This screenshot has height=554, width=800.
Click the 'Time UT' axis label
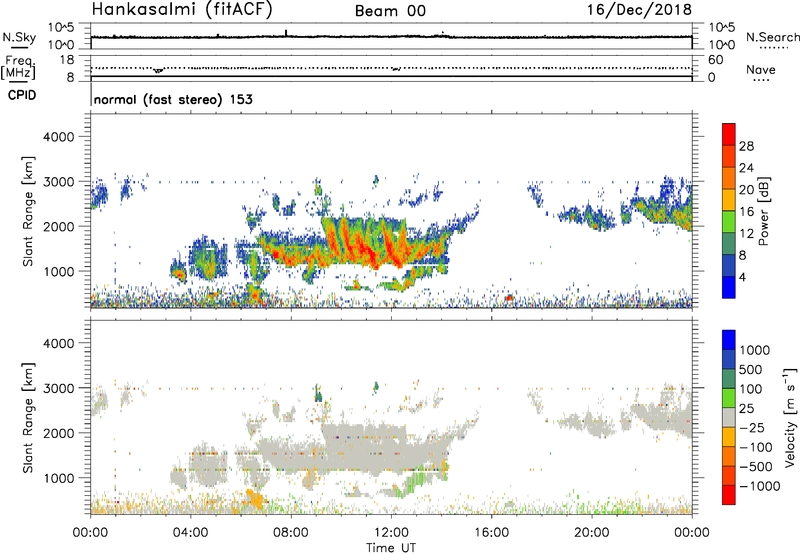tap(391, 547)
